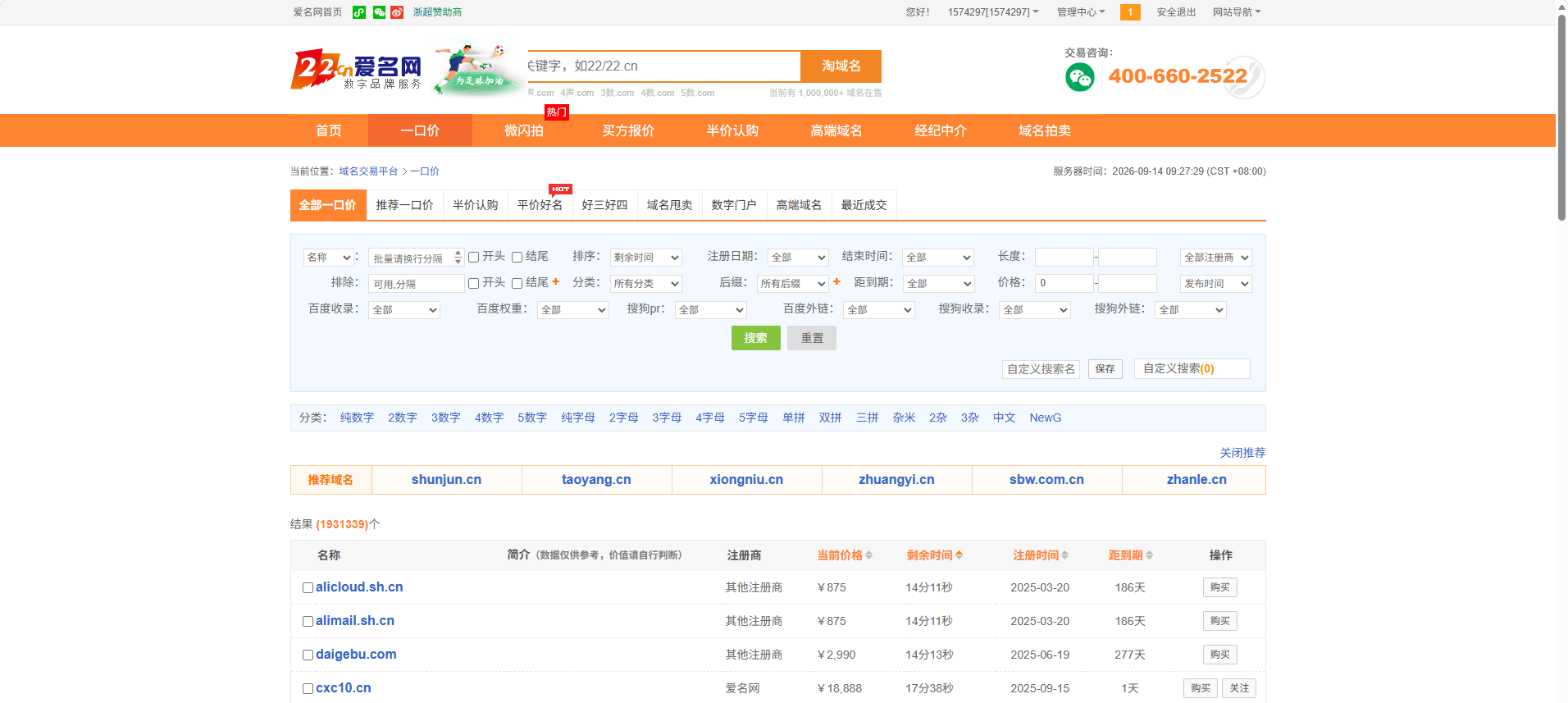Click the green WeChat icon near phone number
Image resolution: width=1568 pixels, height=703 pixels.
[x=1080, y=78]
